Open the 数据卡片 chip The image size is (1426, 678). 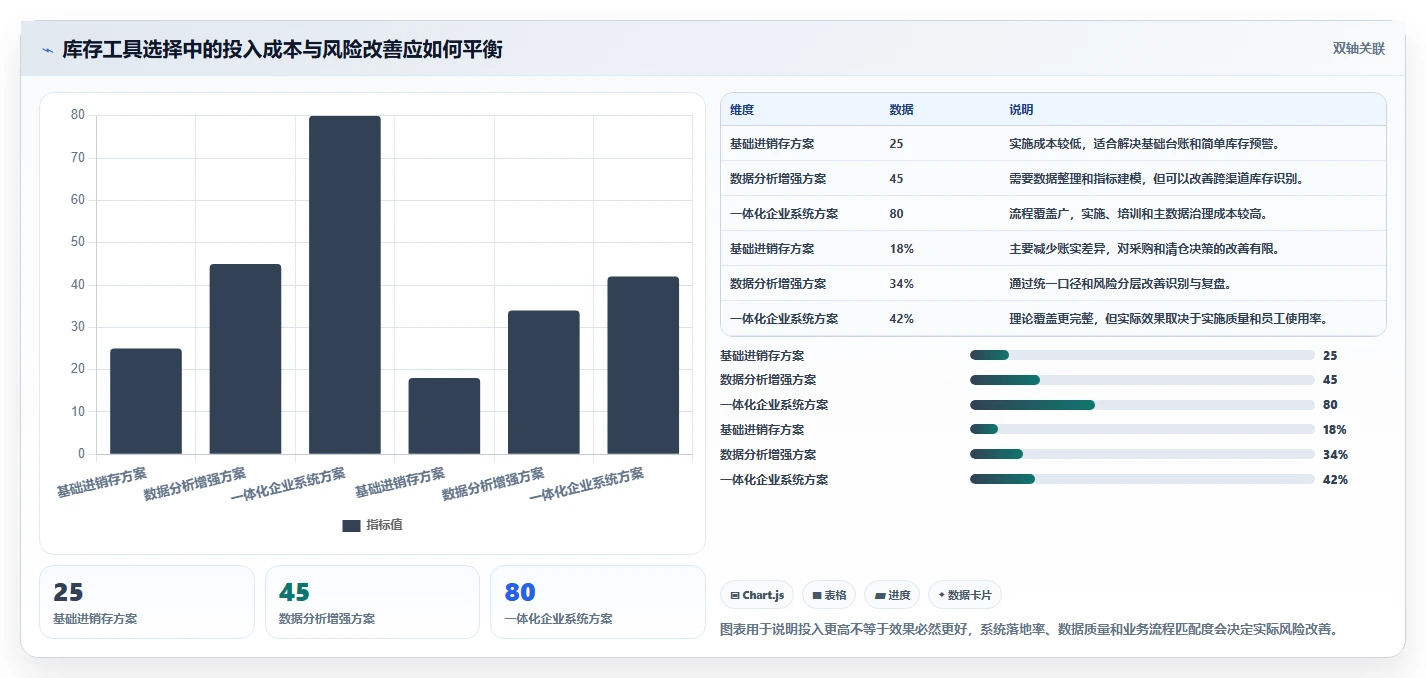[x=965, y=595]
